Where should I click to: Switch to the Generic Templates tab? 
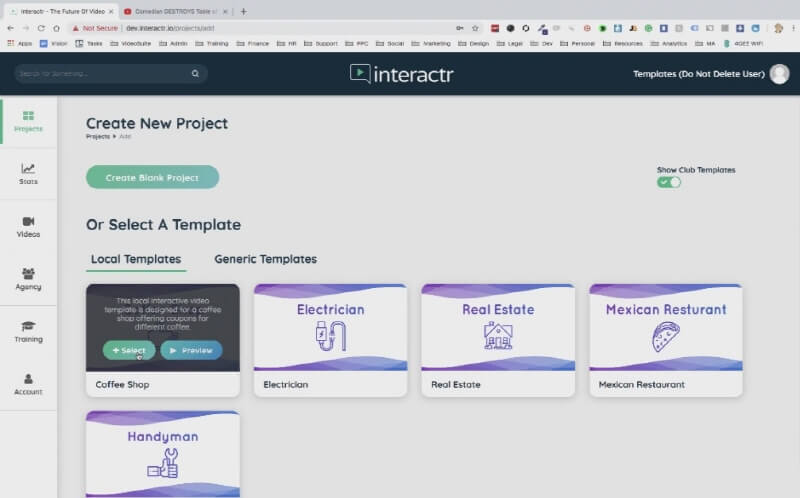click(x=265, y=259)
